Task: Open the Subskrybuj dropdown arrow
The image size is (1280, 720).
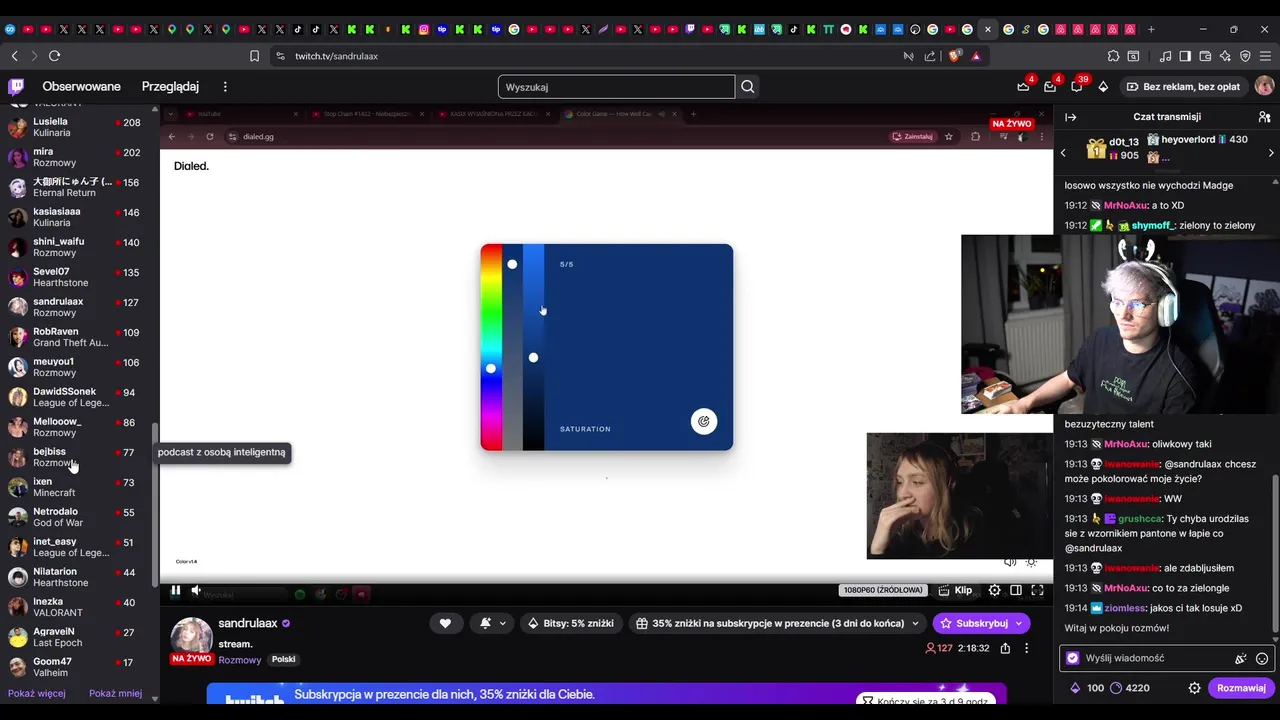Action: pos(1019,623)
